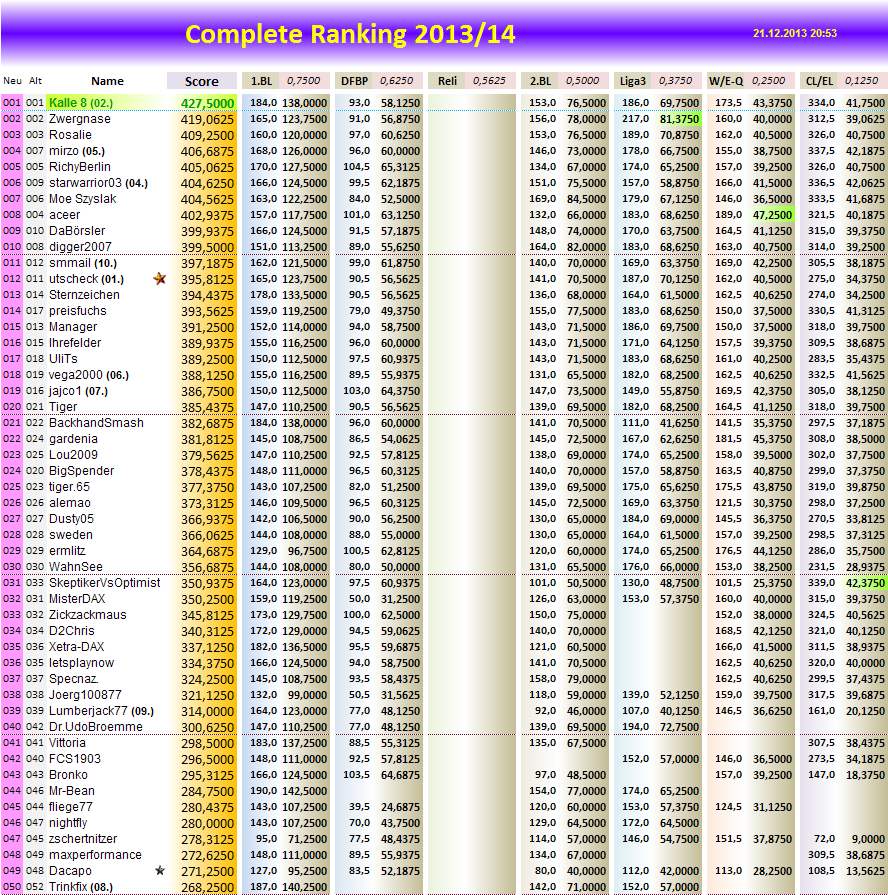This screenshot has width=888, height=895.
Task: Click the gold star next to utscheck
Action: coord(160,279)
